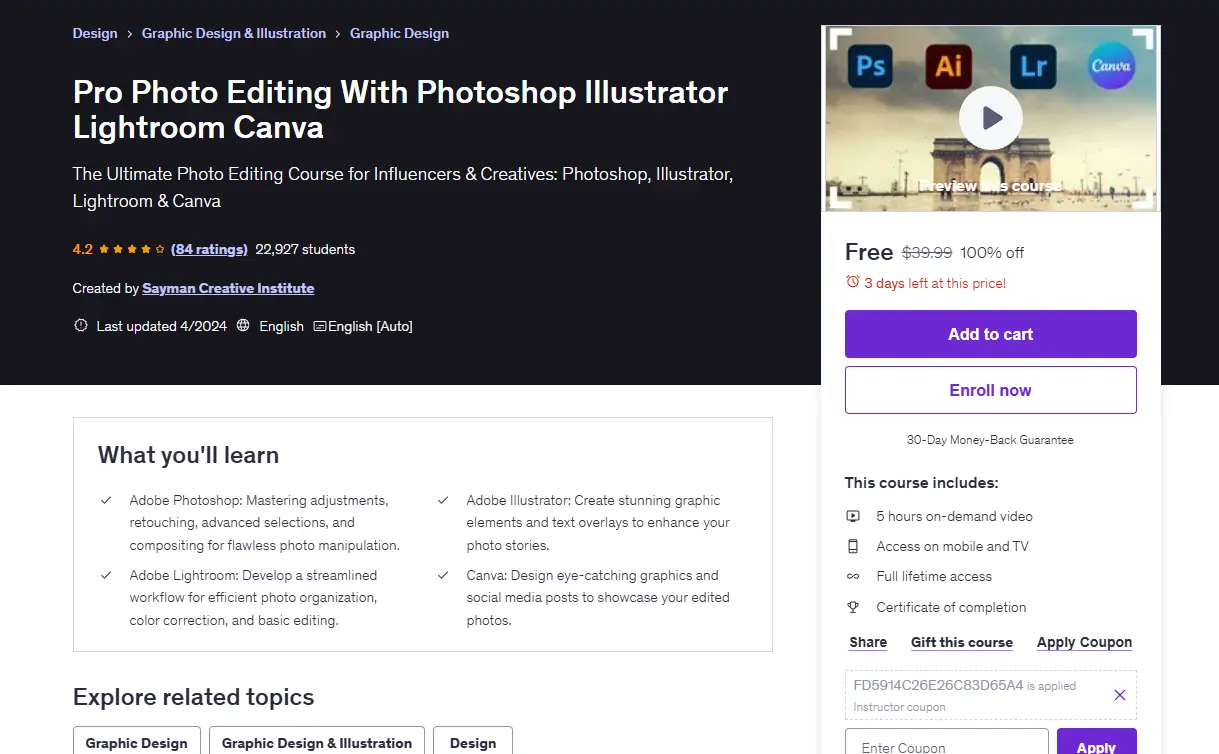Click the Instructor coupon label
The image size is (1219, 754).
click(x=899, y=707)
